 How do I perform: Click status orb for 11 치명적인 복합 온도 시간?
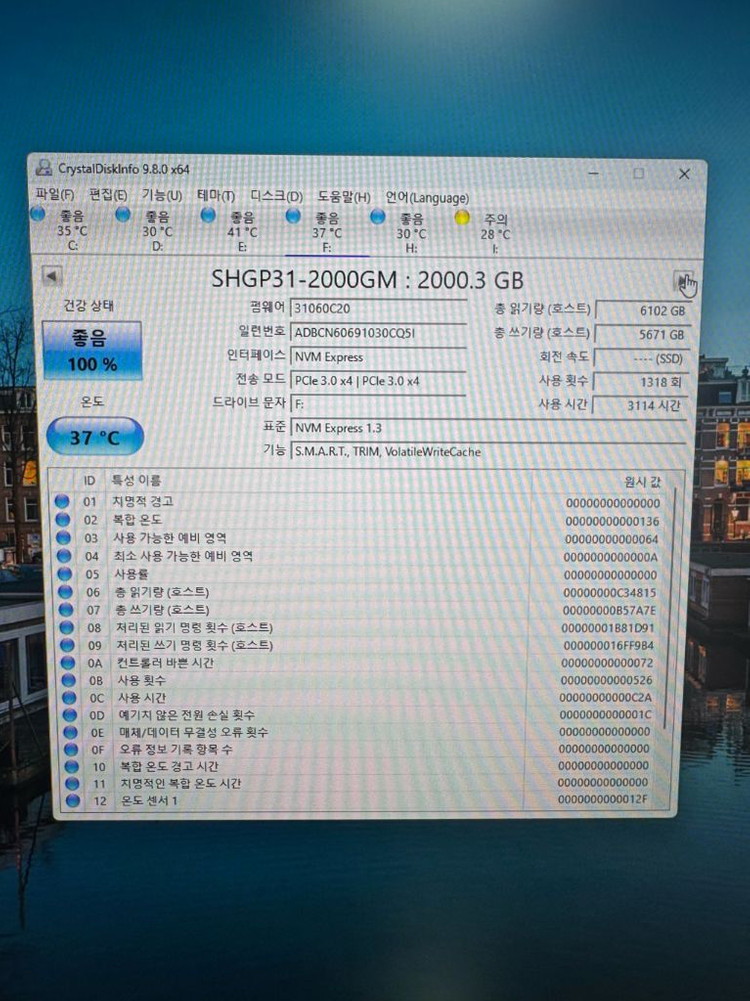[x=73, y=783]
